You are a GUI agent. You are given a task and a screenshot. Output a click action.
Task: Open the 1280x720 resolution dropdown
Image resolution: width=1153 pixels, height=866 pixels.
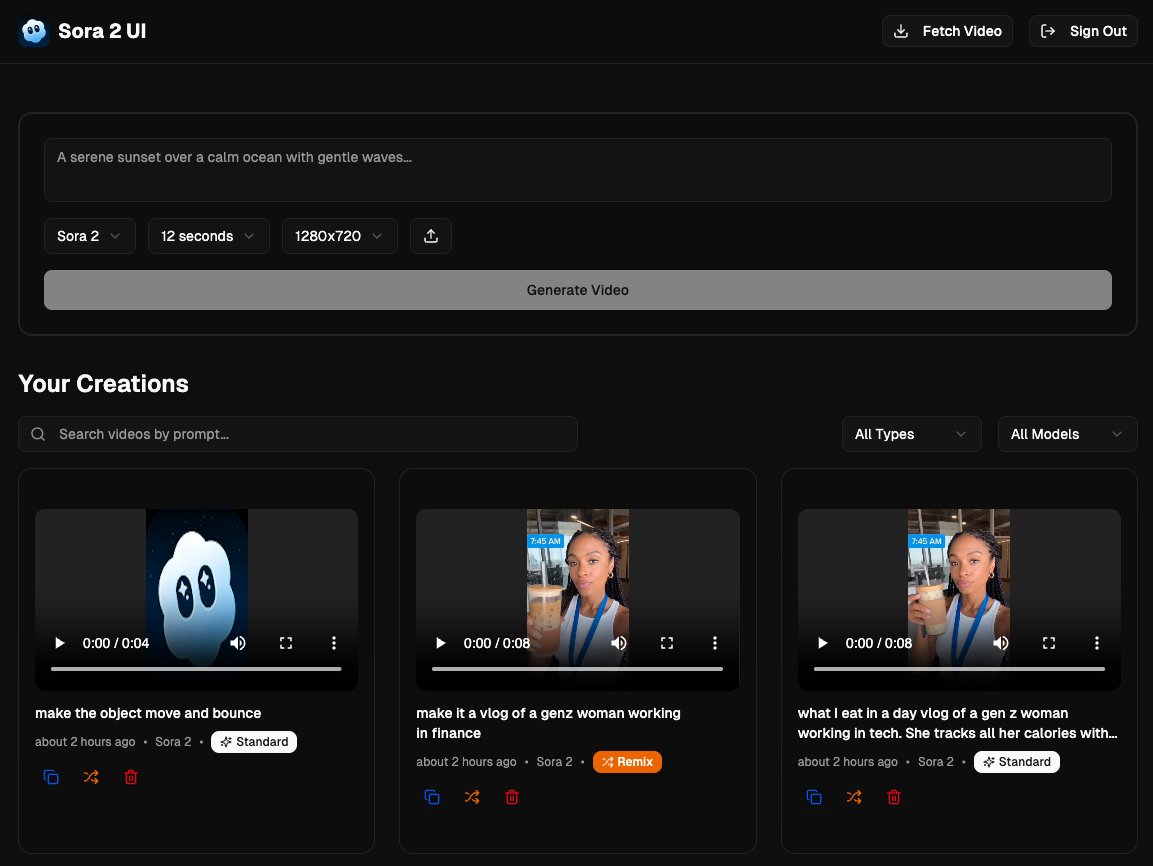coord(339,236)
